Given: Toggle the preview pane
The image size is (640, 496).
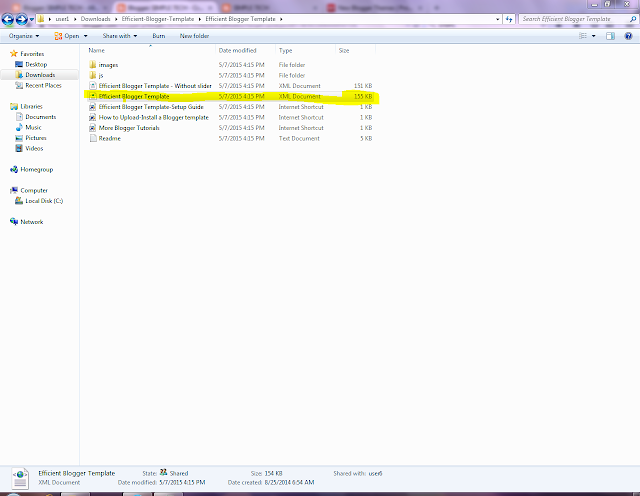Looking at the screenshot, I should pos(610,36).
